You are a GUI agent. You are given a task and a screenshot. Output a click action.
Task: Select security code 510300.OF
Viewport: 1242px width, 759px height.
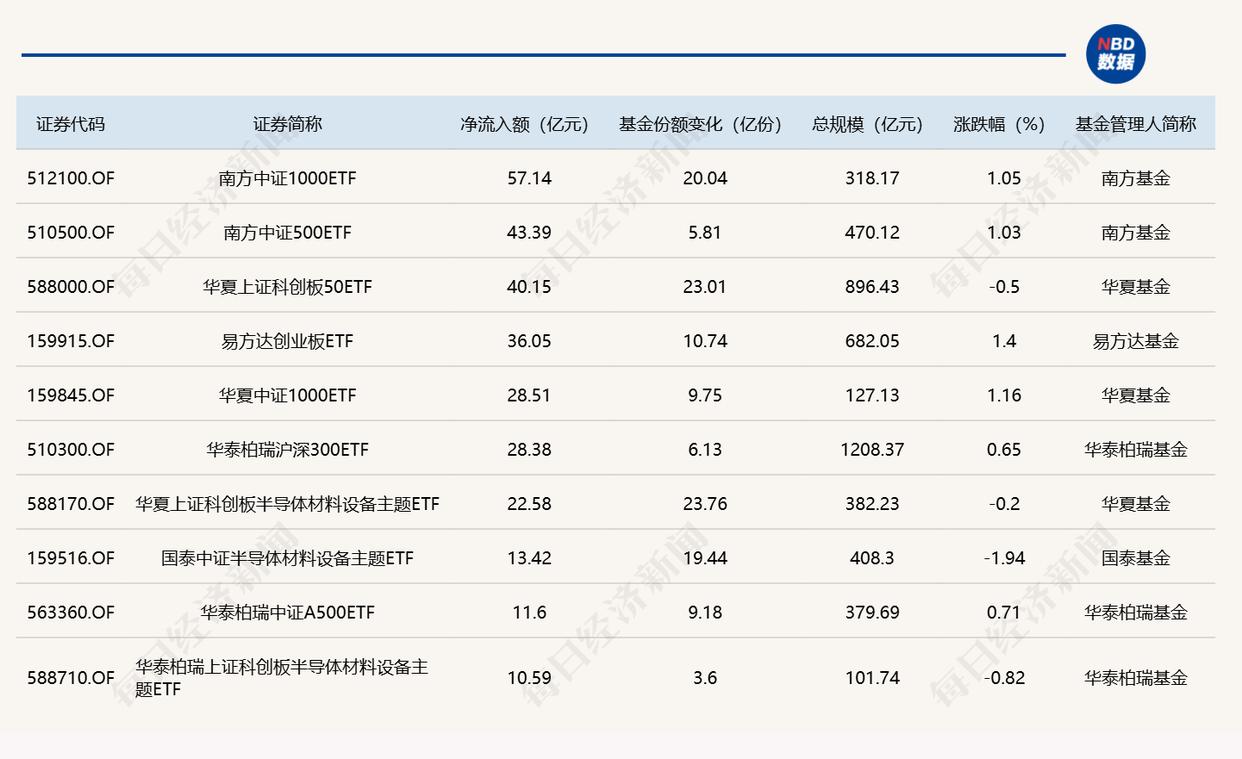[71, 449]
